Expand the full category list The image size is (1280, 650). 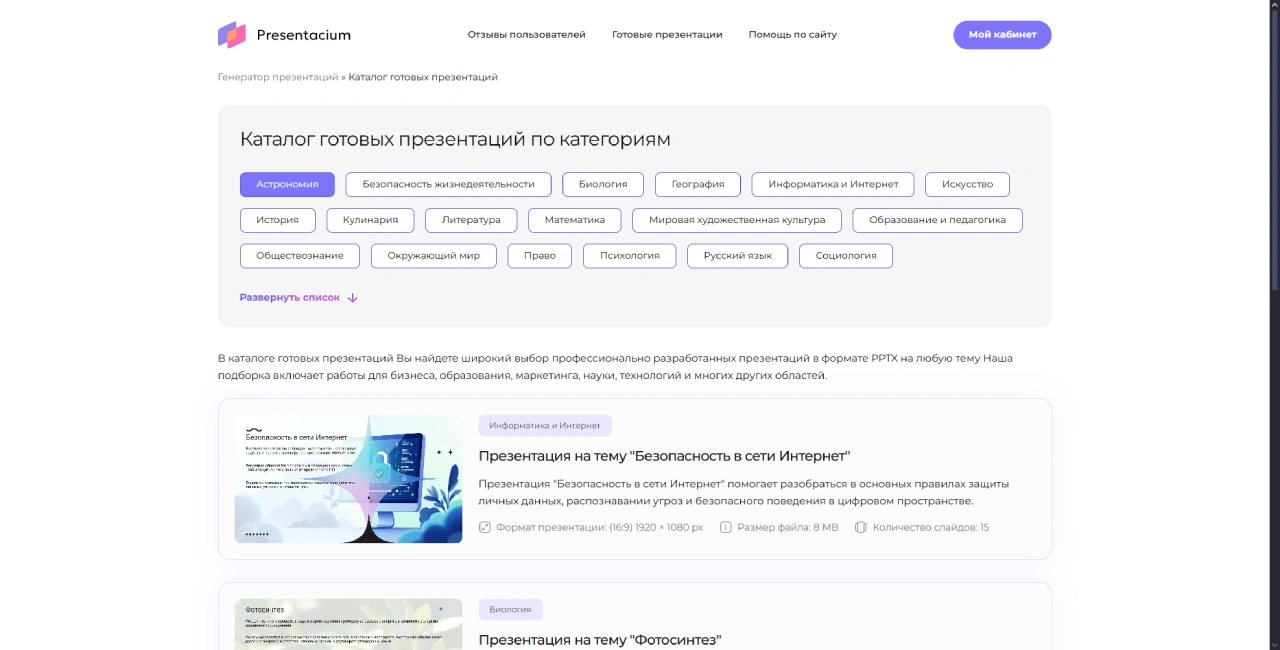click(290, 297)
